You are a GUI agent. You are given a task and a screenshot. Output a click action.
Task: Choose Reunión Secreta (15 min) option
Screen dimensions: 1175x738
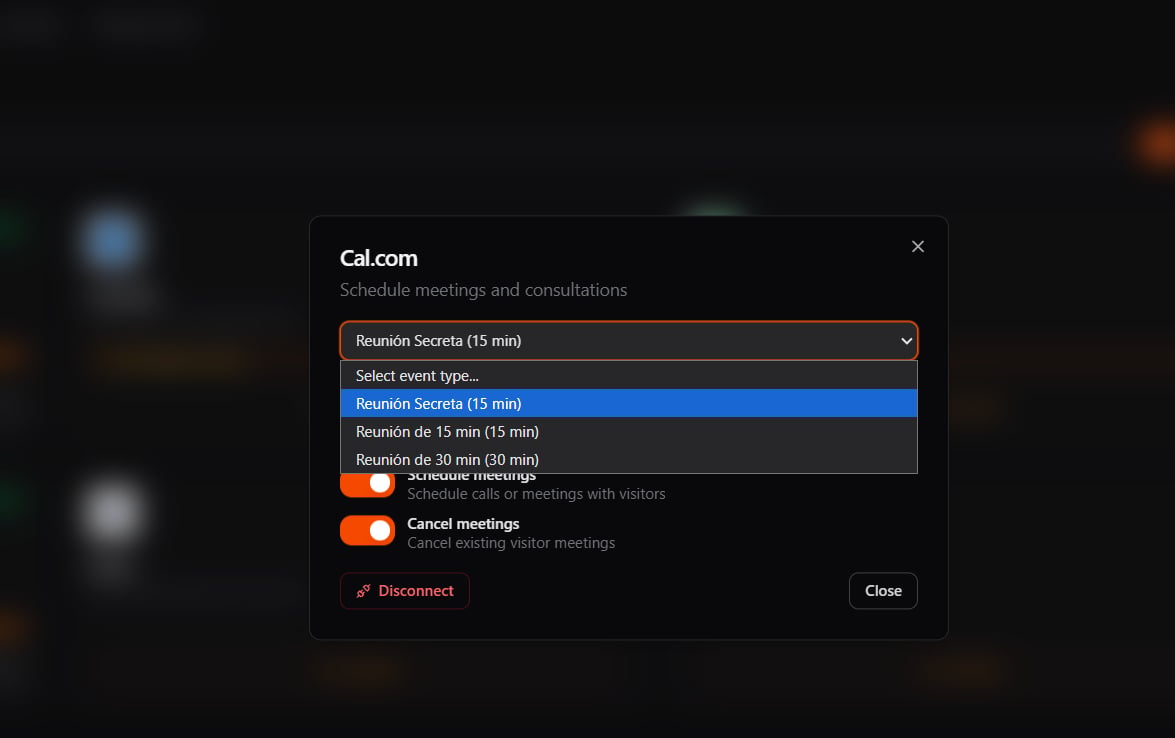click(629, 403)
